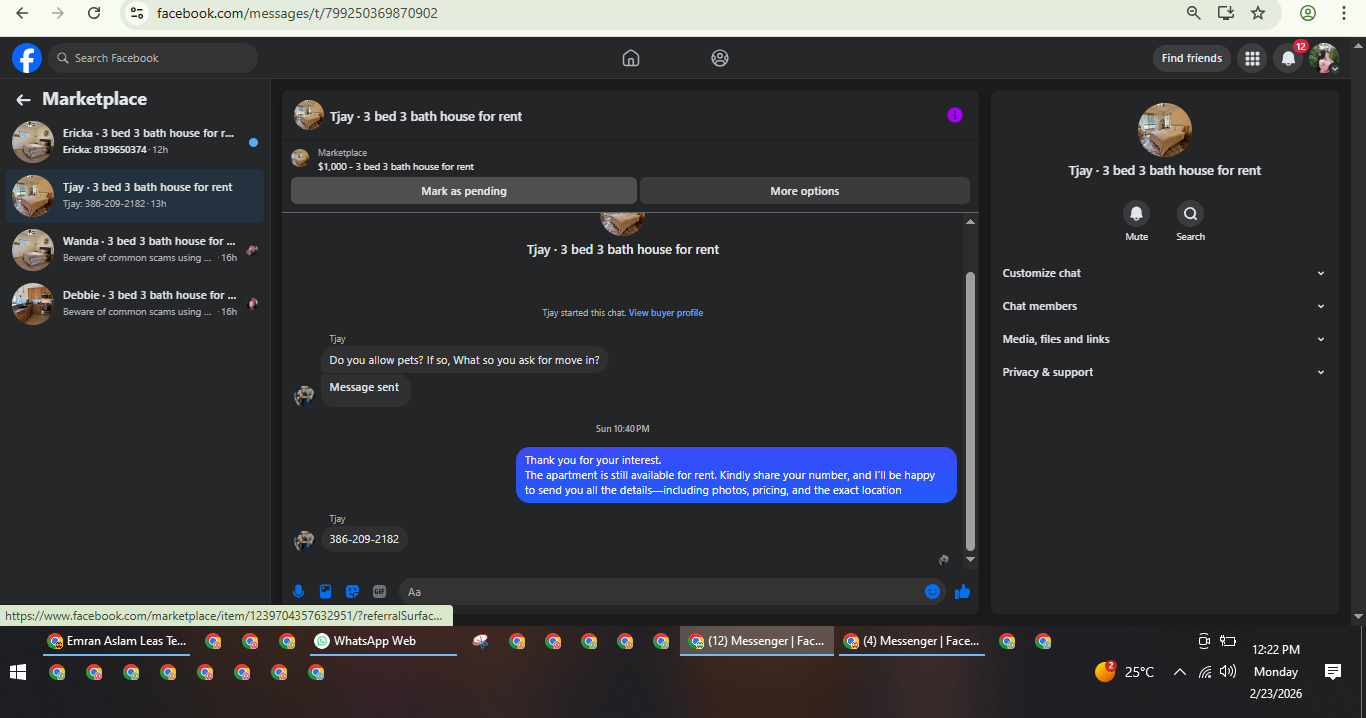This screenshot has height=718, width=1366.
Task: Click install app icon in address bar
Action: pyautogui.click(x=1225, y=13)
